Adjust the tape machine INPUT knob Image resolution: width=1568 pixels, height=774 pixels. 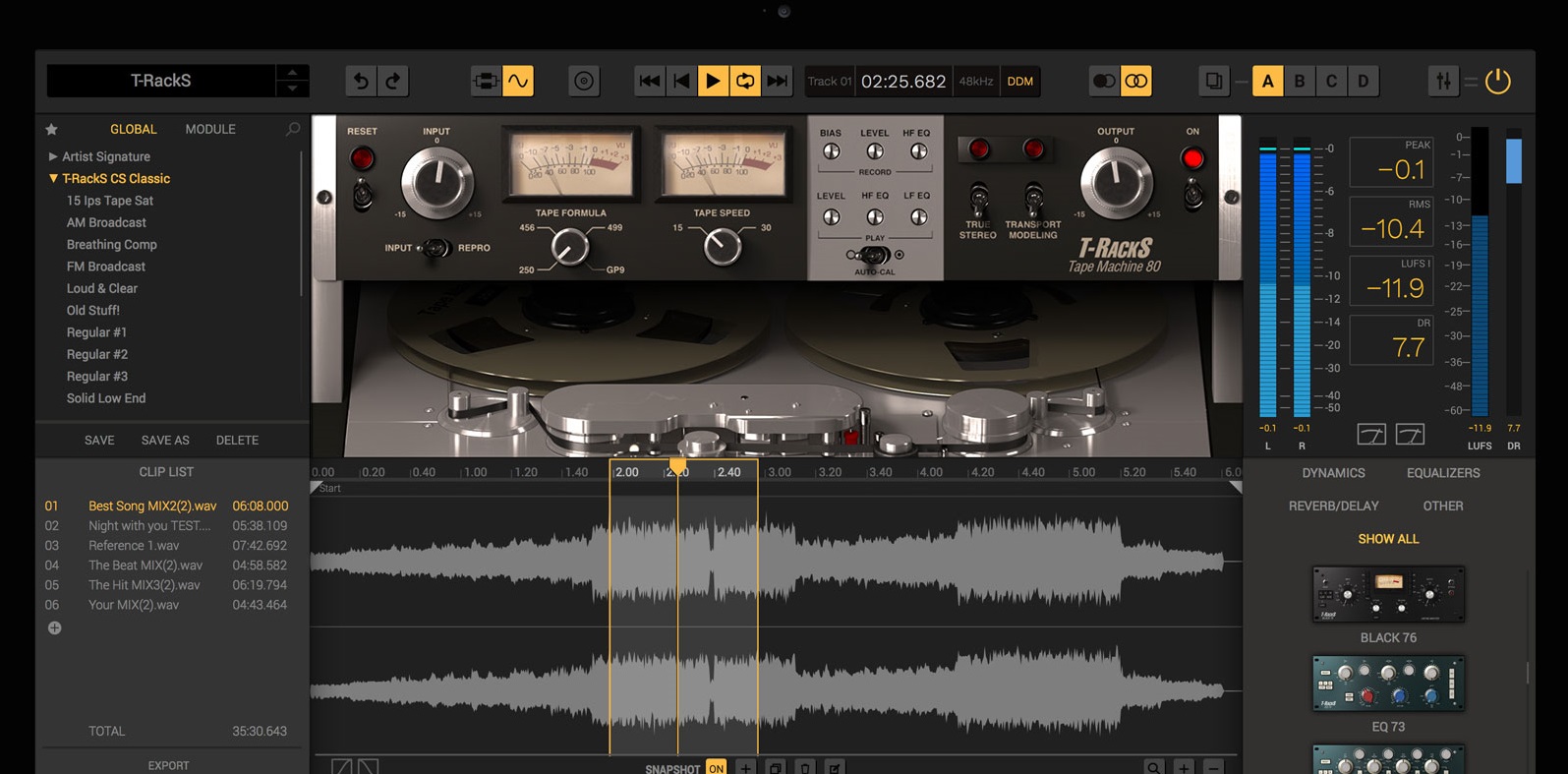point(437,183)
